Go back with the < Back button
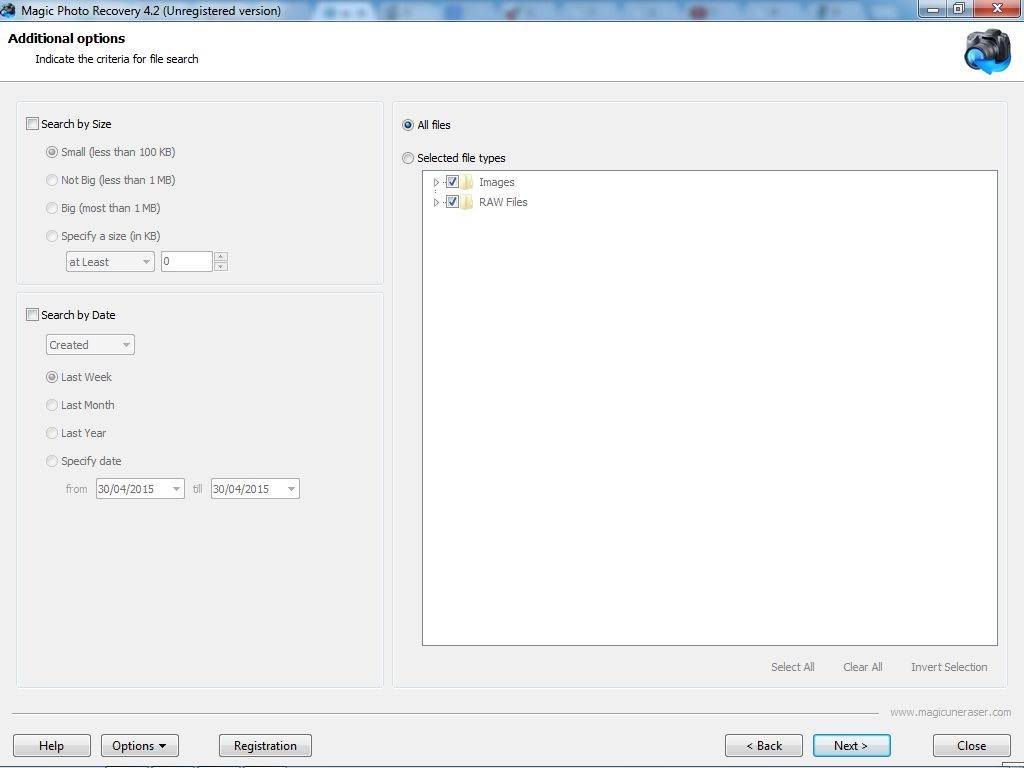 (x=763, y=746)
